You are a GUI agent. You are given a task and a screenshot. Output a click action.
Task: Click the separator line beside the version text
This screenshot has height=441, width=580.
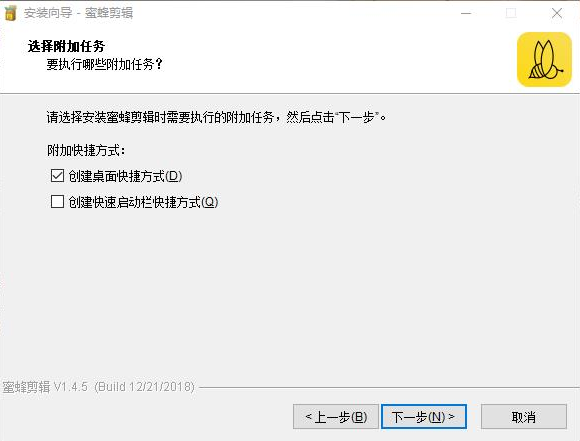(x=389, y=388)
